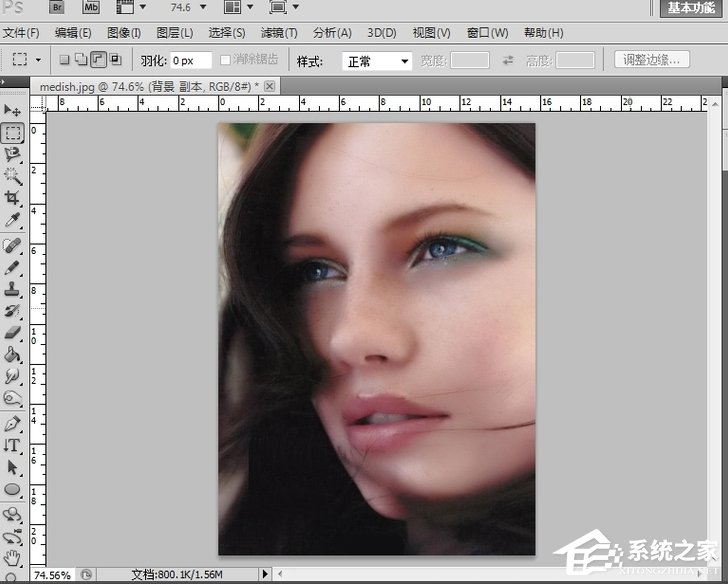
Task: Select the Healing Brush tool
Action: click(x=12, y=245)
